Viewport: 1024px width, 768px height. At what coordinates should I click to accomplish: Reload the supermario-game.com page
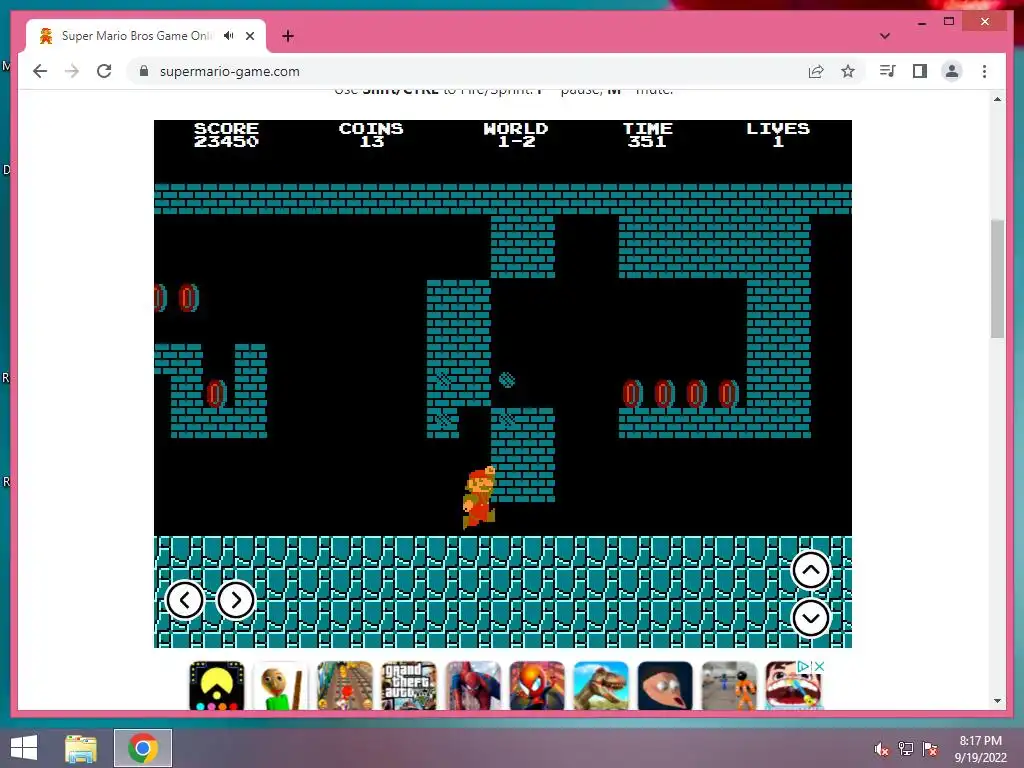point(104,71)
